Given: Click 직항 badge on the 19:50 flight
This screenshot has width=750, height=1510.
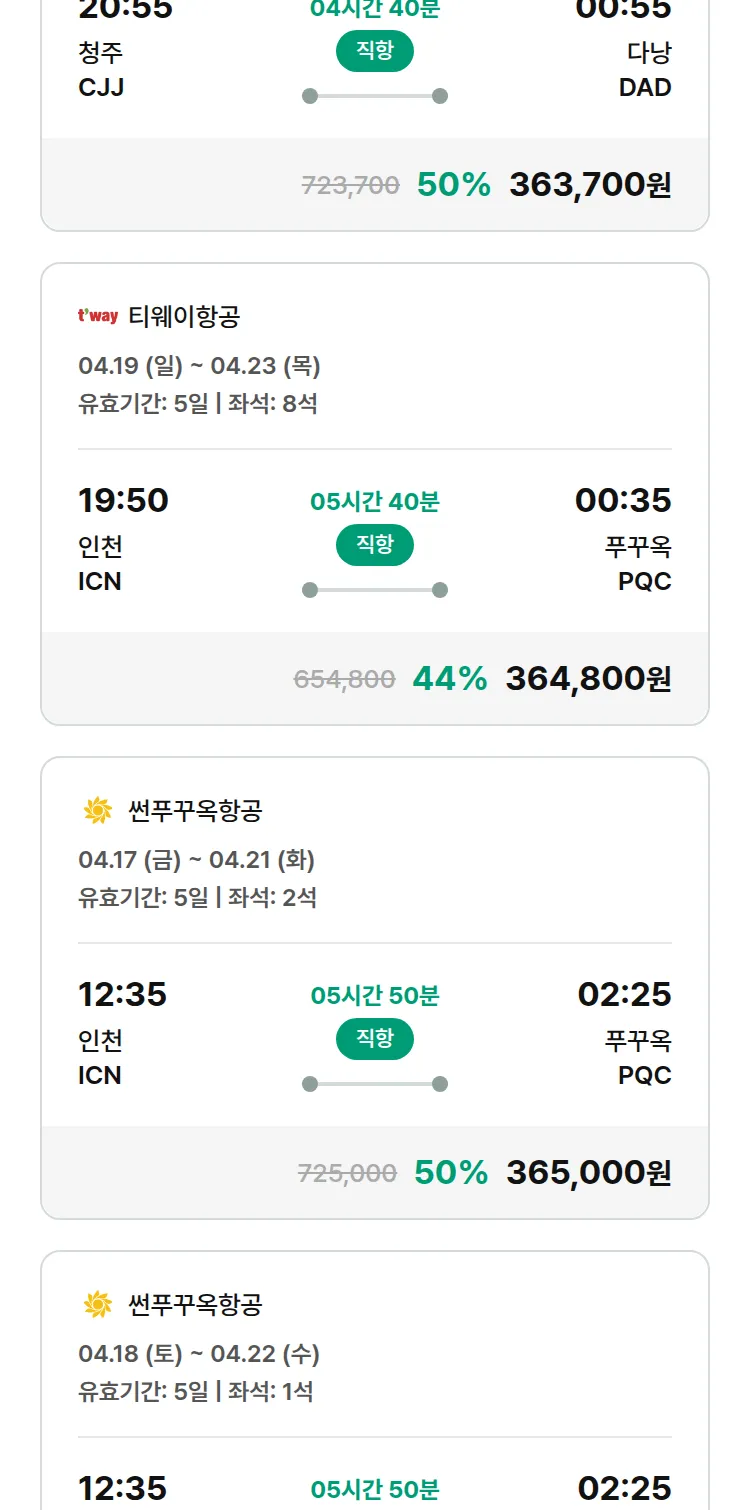Looking at the screenshot, I should 375,545.
